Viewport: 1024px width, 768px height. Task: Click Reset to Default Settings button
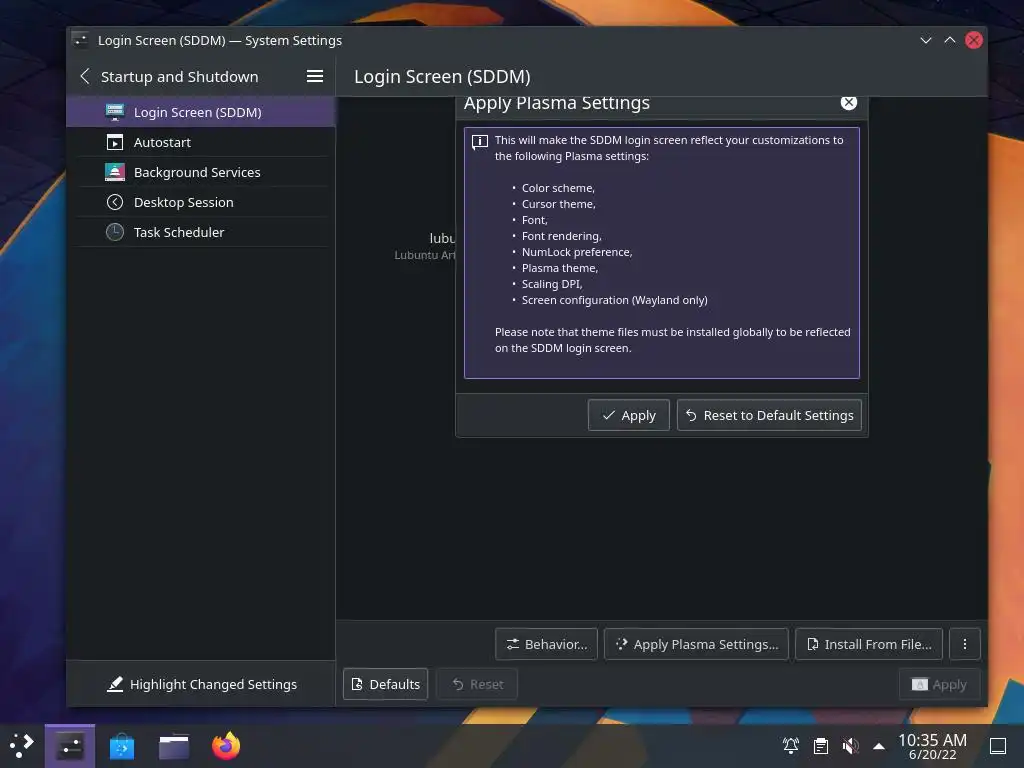tap(769, 415)
